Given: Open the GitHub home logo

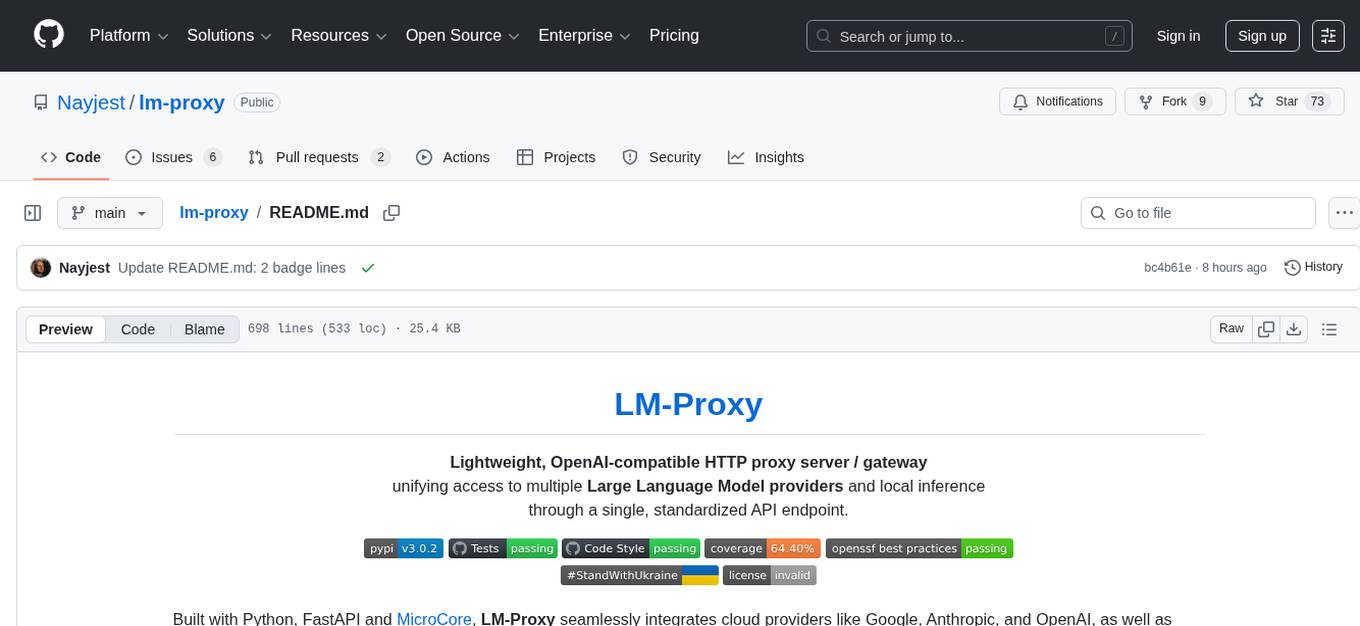Looking at the screenshot, I should click(48, 35).
